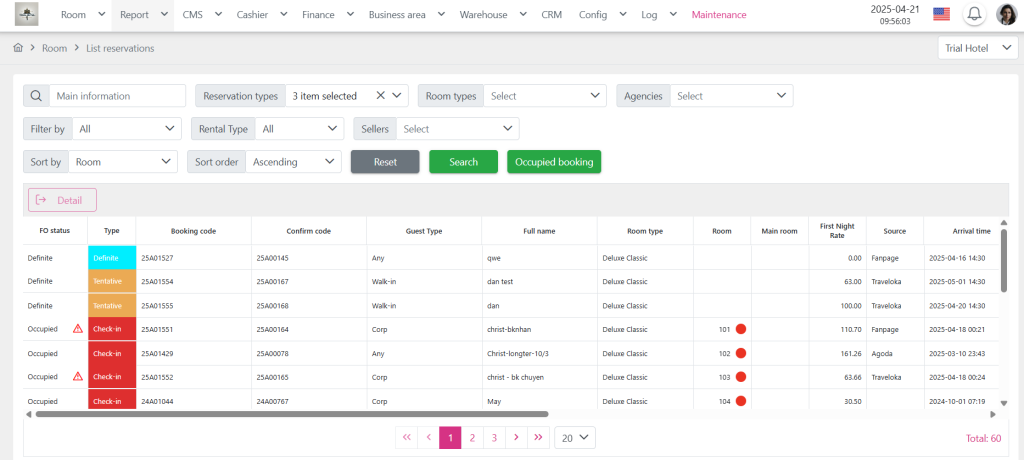Screen dimensions: 1024x460
Task: Click the user profile avatar
Action: point(1005,15)
